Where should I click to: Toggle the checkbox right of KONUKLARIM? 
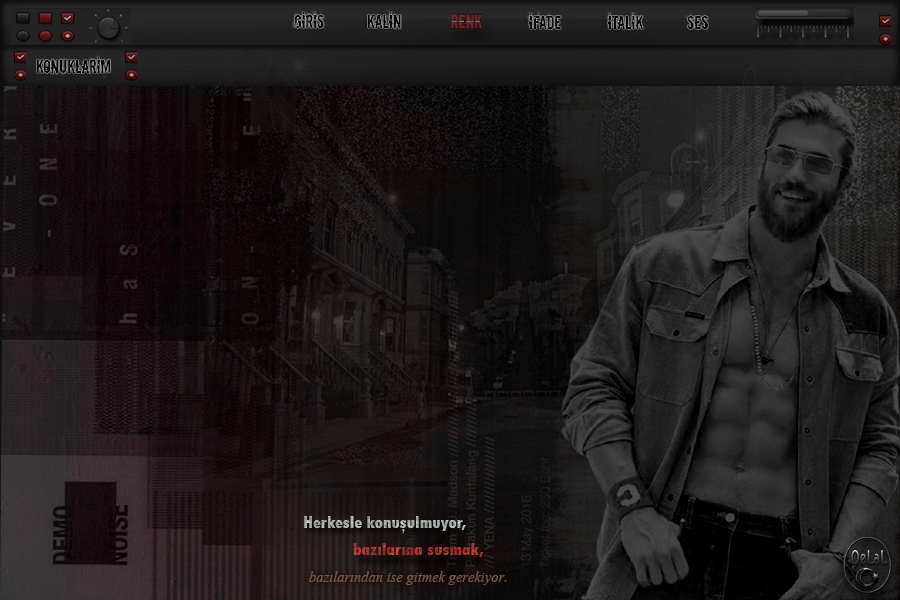[131, 58]
